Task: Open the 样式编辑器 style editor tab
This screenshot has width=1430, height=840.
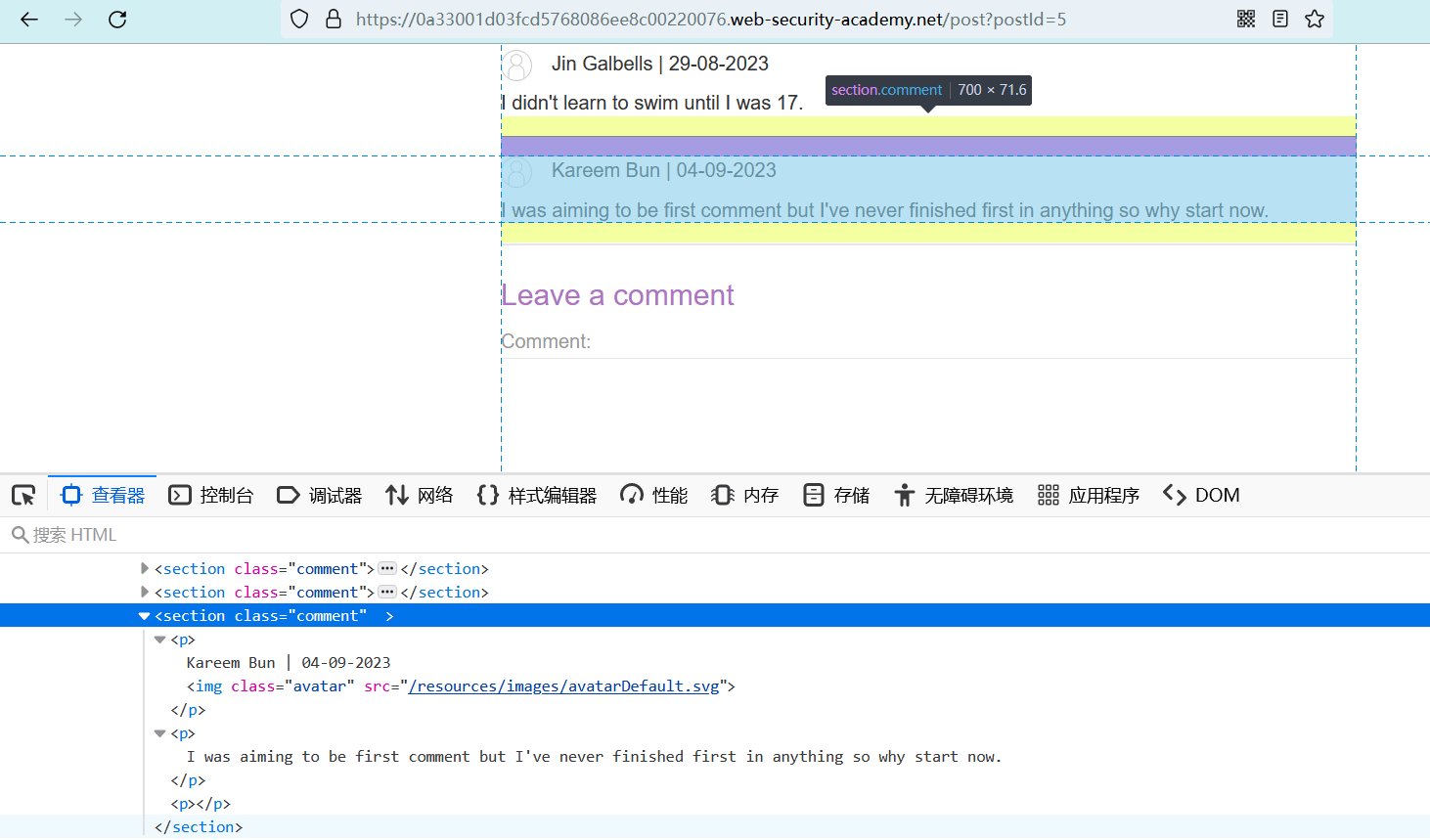Action: (537, 496)
